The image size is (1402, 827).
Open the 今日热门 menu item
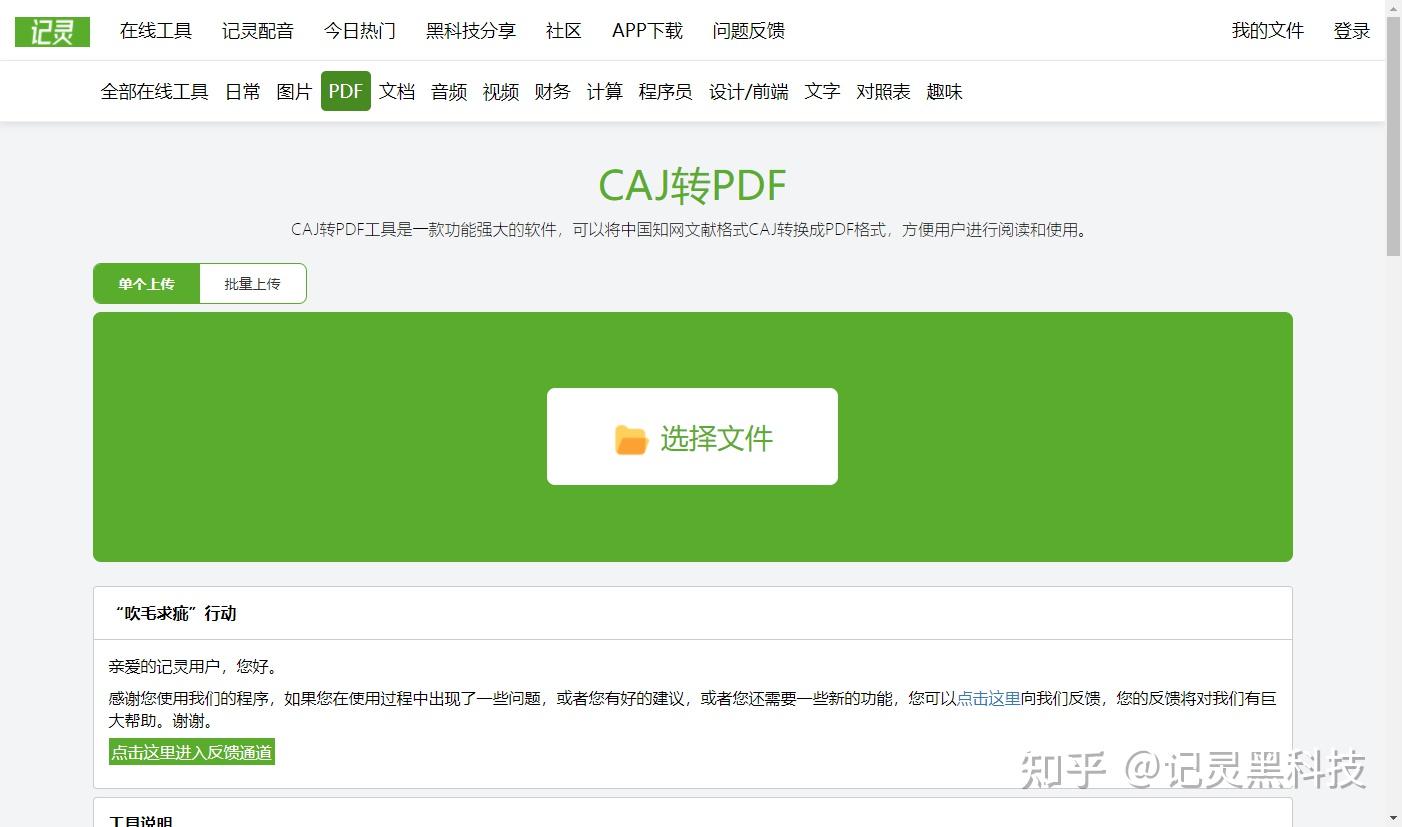click(359, 30)
